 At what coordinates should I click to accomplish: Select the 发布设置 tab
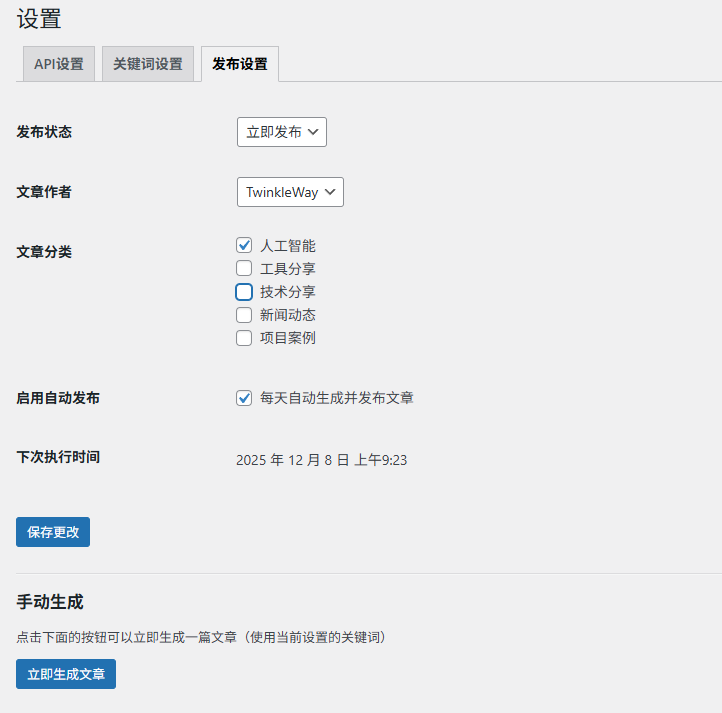coord(240,64)
